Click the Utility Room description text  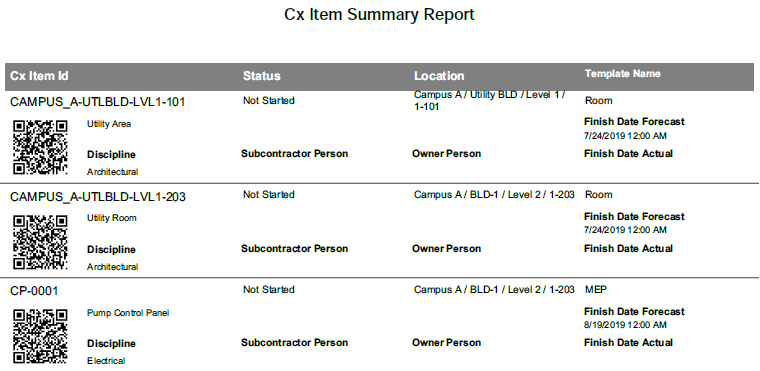(x=111, y=218)
